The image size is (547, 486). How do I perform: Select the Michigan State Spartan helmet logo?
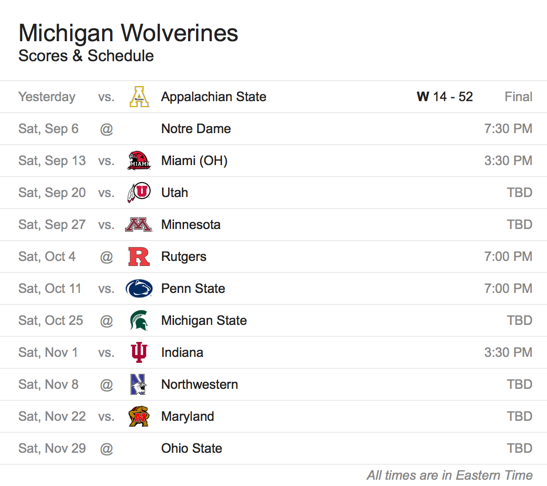139,321
